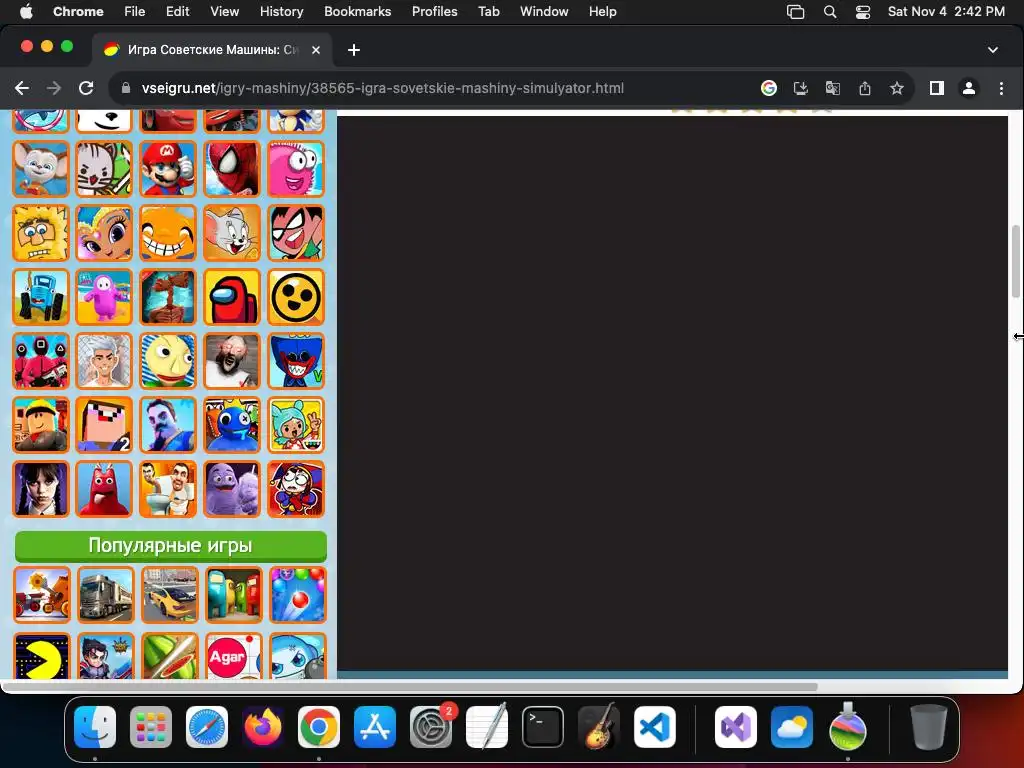Image resolution: width=1024 pixels, height=768 pixels.
Task: Open the Siren Head game icon
Action: tap(168, 297)
